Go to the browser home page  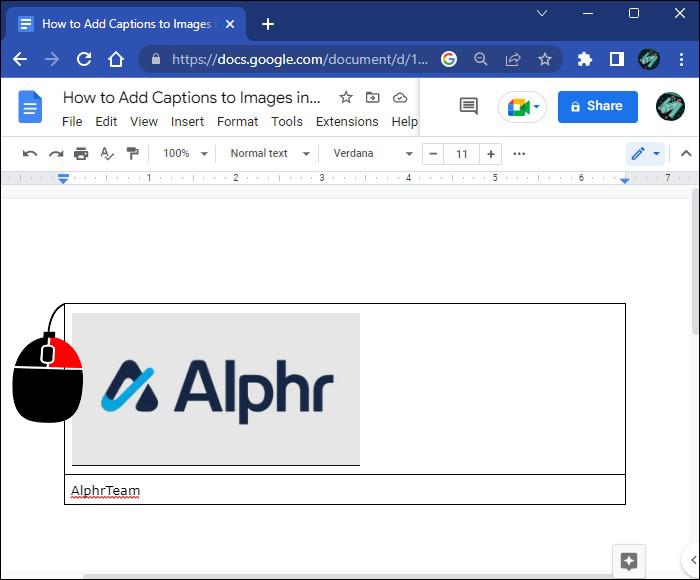[116, 59]
